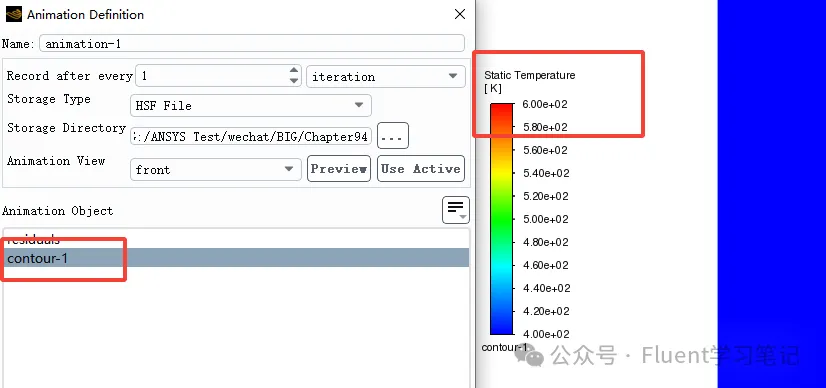Click the Storage Directory path field

point(251,136)
